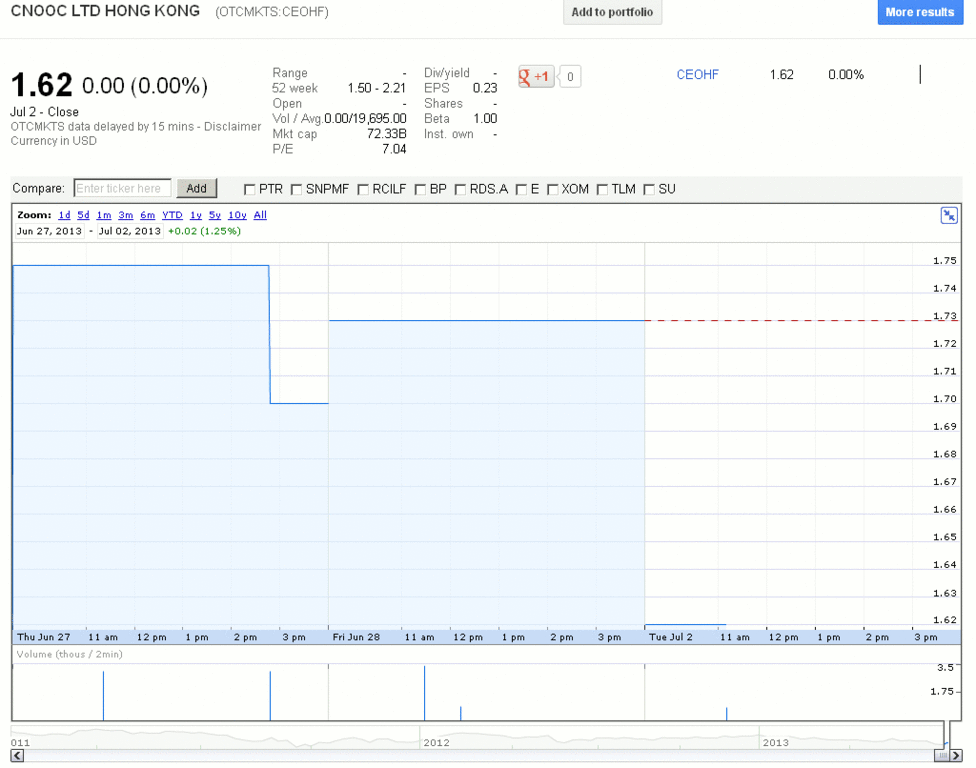Click the Thu Jun 27 date label

44,637
